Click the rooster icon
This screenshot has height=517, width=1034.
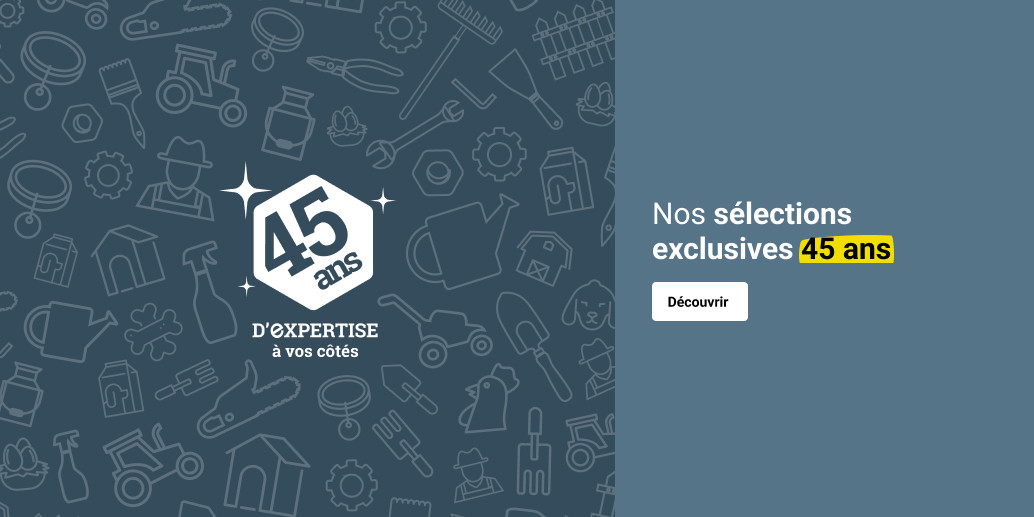[x=487, y=398]
